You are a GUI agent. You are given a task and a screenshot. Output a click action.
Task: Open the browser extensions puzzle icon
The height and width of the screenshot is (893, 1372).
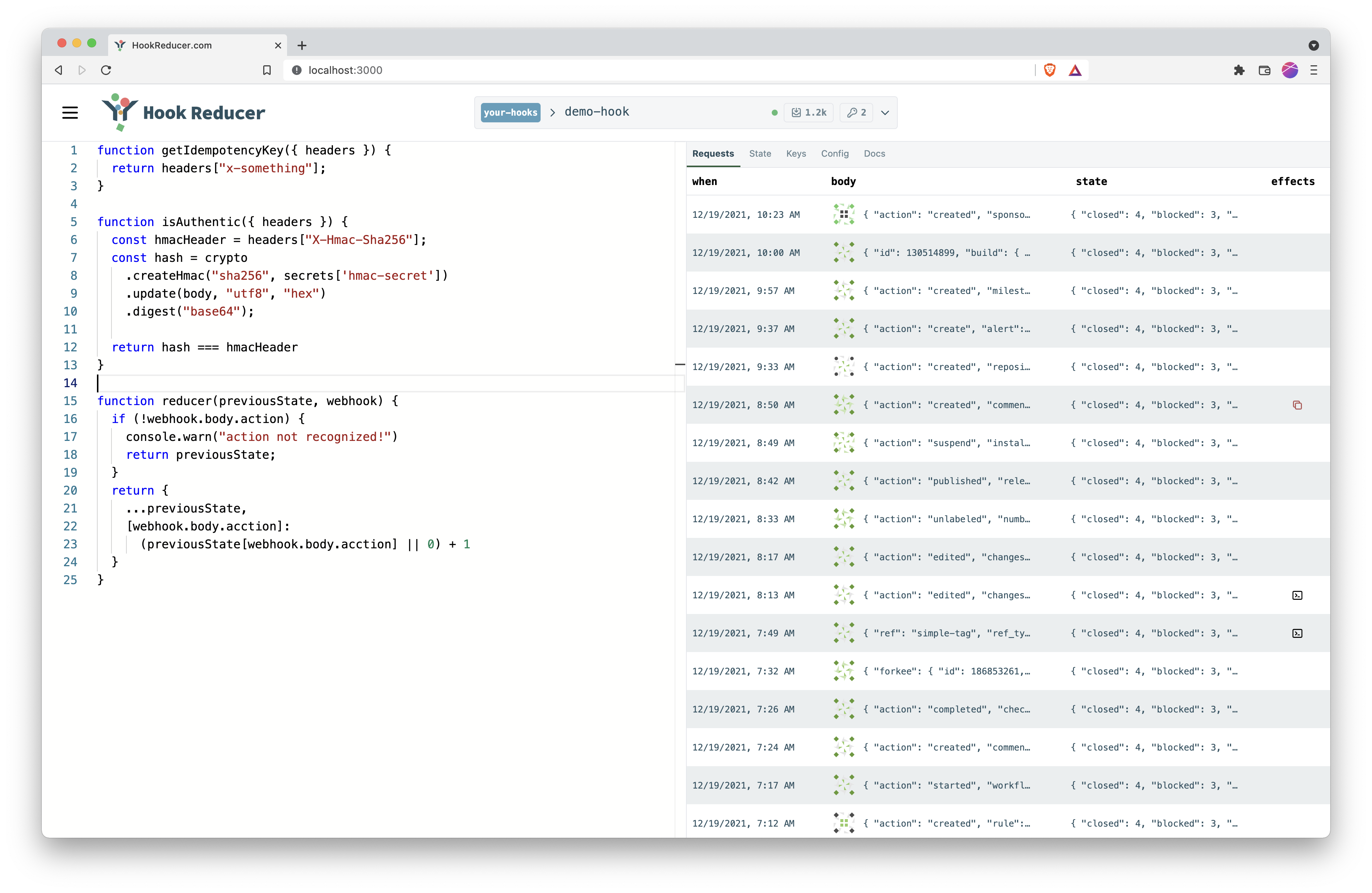[x=1239, y=70]
